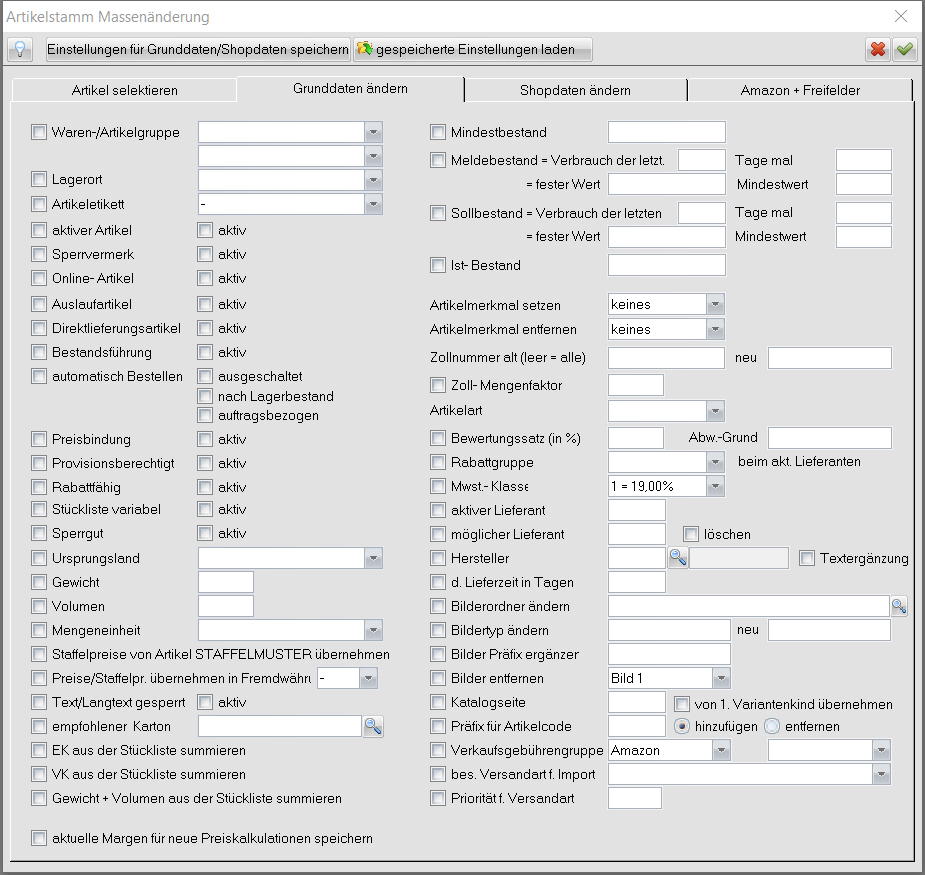Open the Ursprungsland dropdown

373,558
